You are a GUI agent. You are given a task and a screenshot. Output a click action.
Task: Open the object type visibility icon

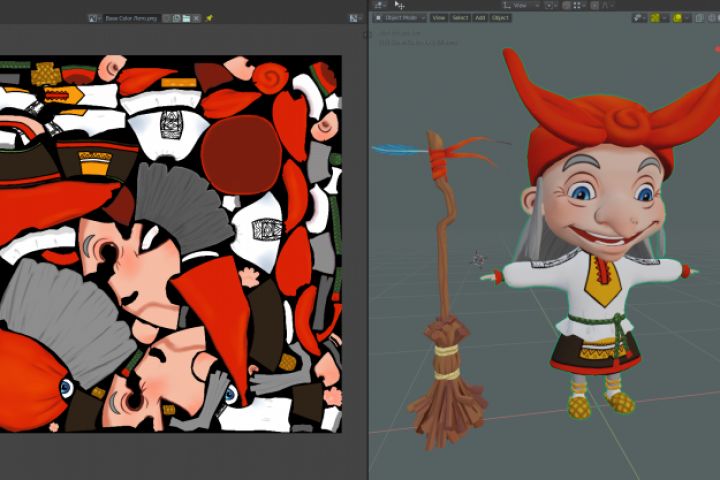pyautogui.click(x=639, y=18)
